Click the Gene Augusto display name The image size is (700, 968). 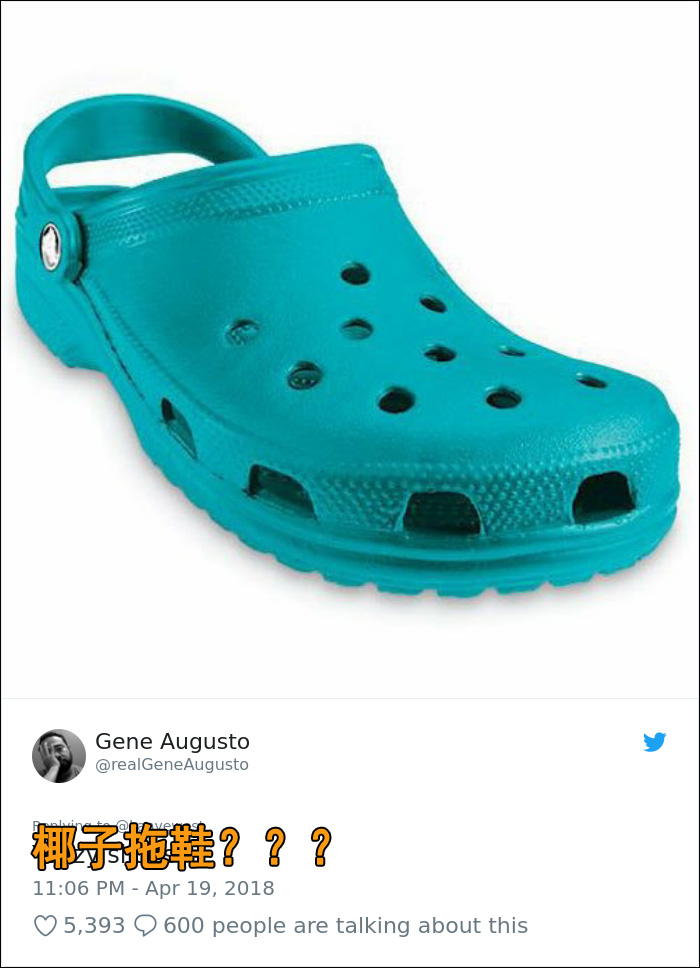click(x=172, y=741)
